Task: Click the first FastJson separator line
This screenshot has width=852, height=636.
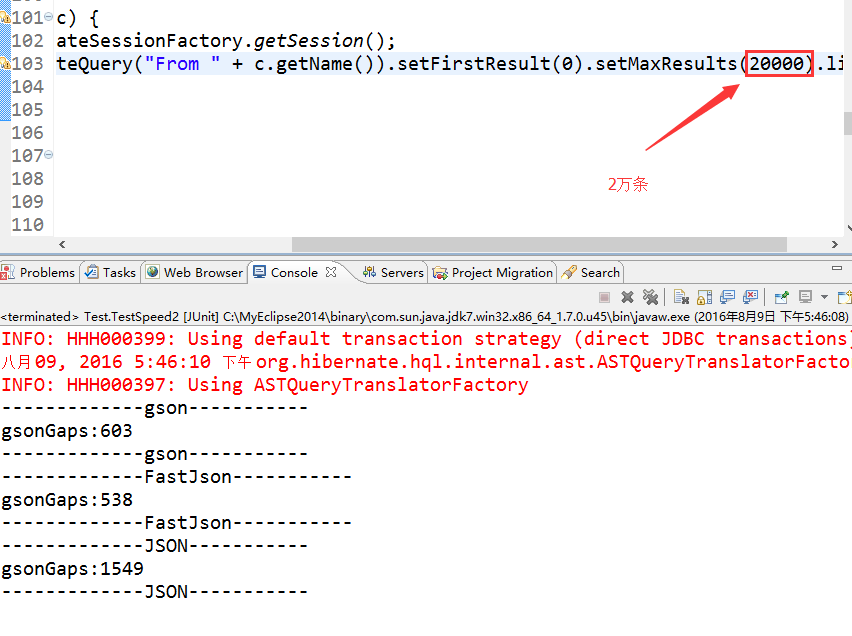Action: pos(177,477)
